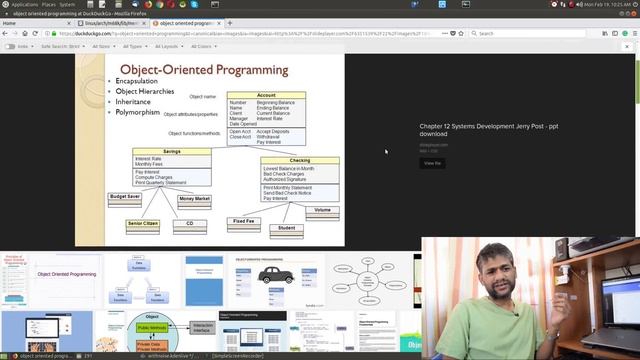Click the forward navigation arrow
Viewport: 640px width, 360px height.
click(15, 33)
